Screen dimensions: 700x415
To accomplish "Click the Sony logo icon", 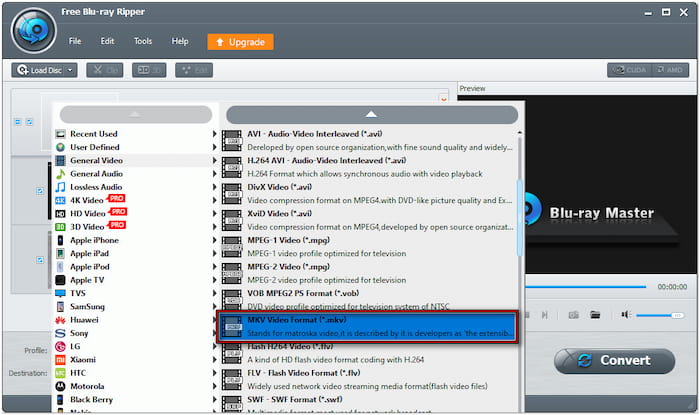I will point(60,333).
